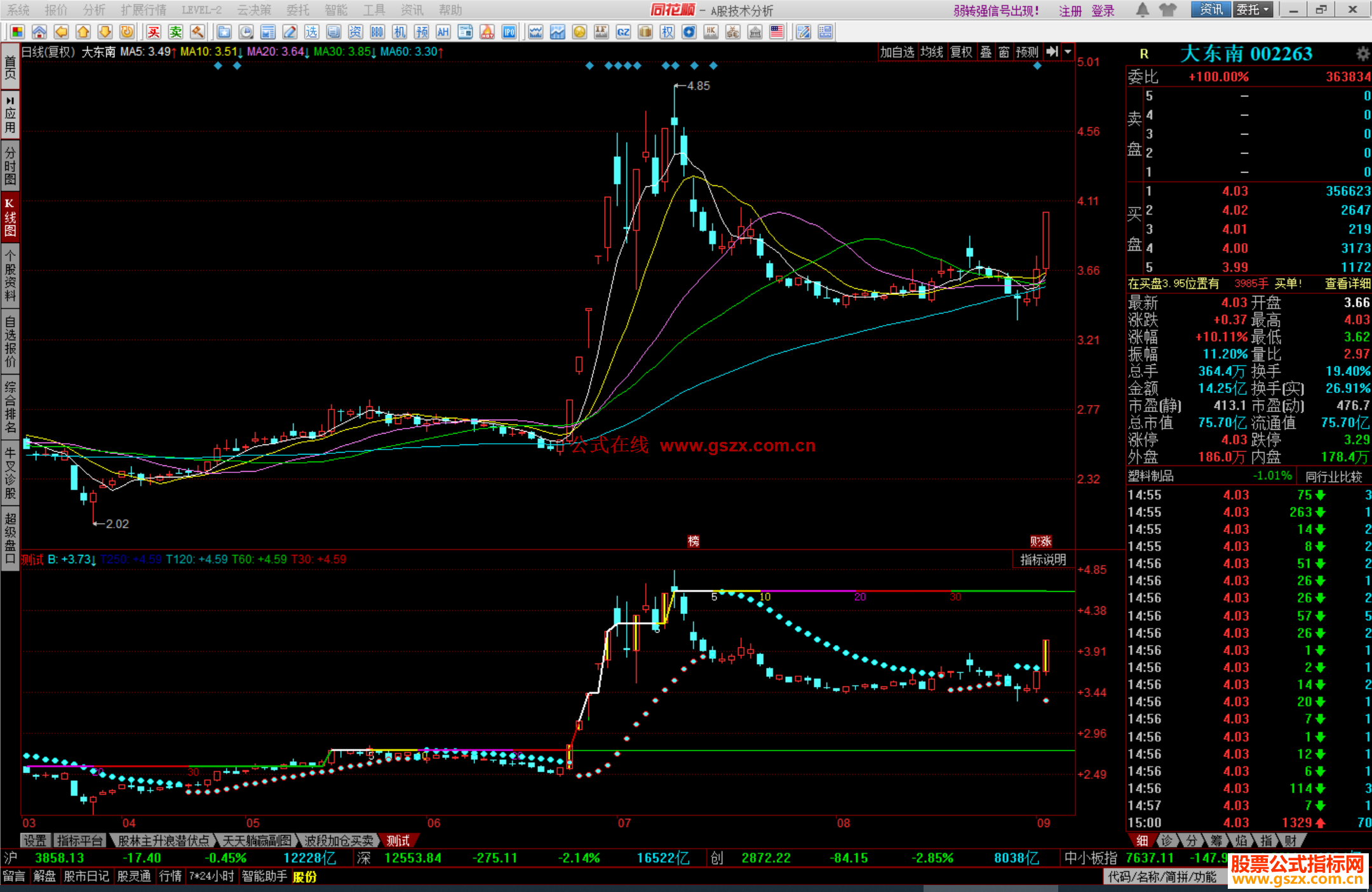Open the 扩展行情 menu
Image resolution: width=1372 pixels, height=892 pixels.
click(143, 10)
